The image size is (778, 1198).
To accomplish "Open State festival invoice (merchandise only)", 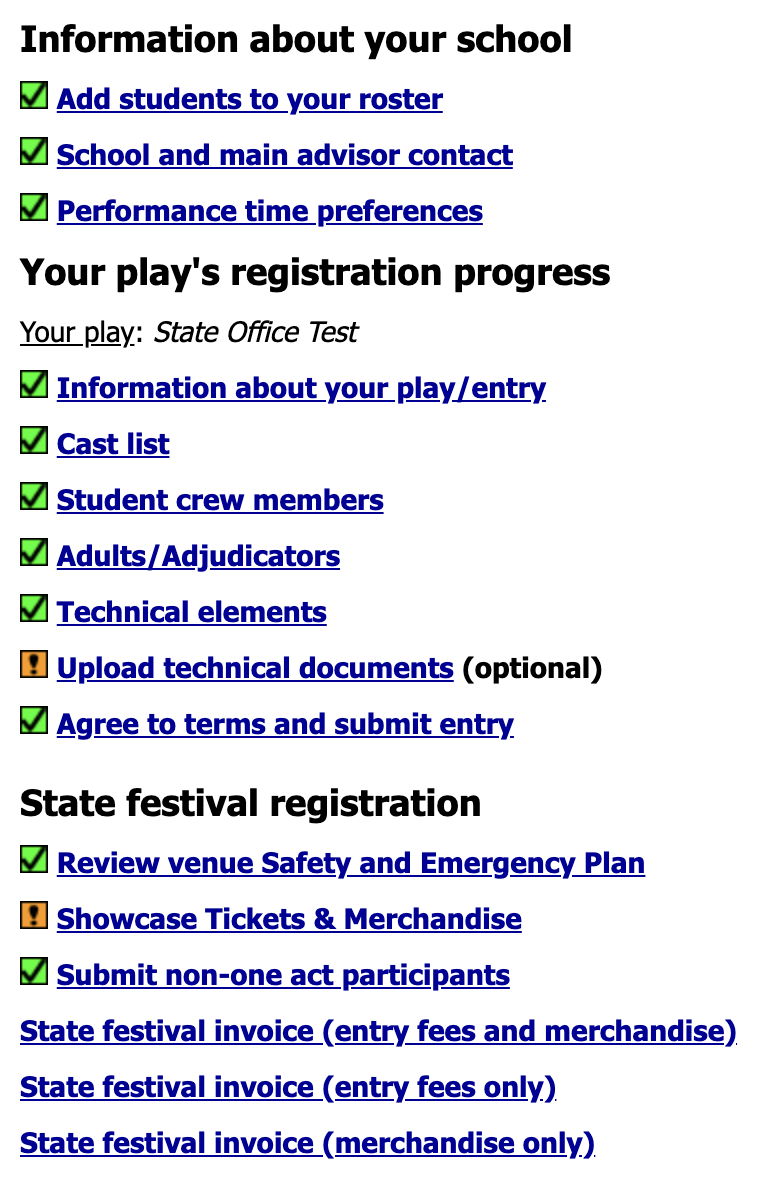I will (307, 1144).
